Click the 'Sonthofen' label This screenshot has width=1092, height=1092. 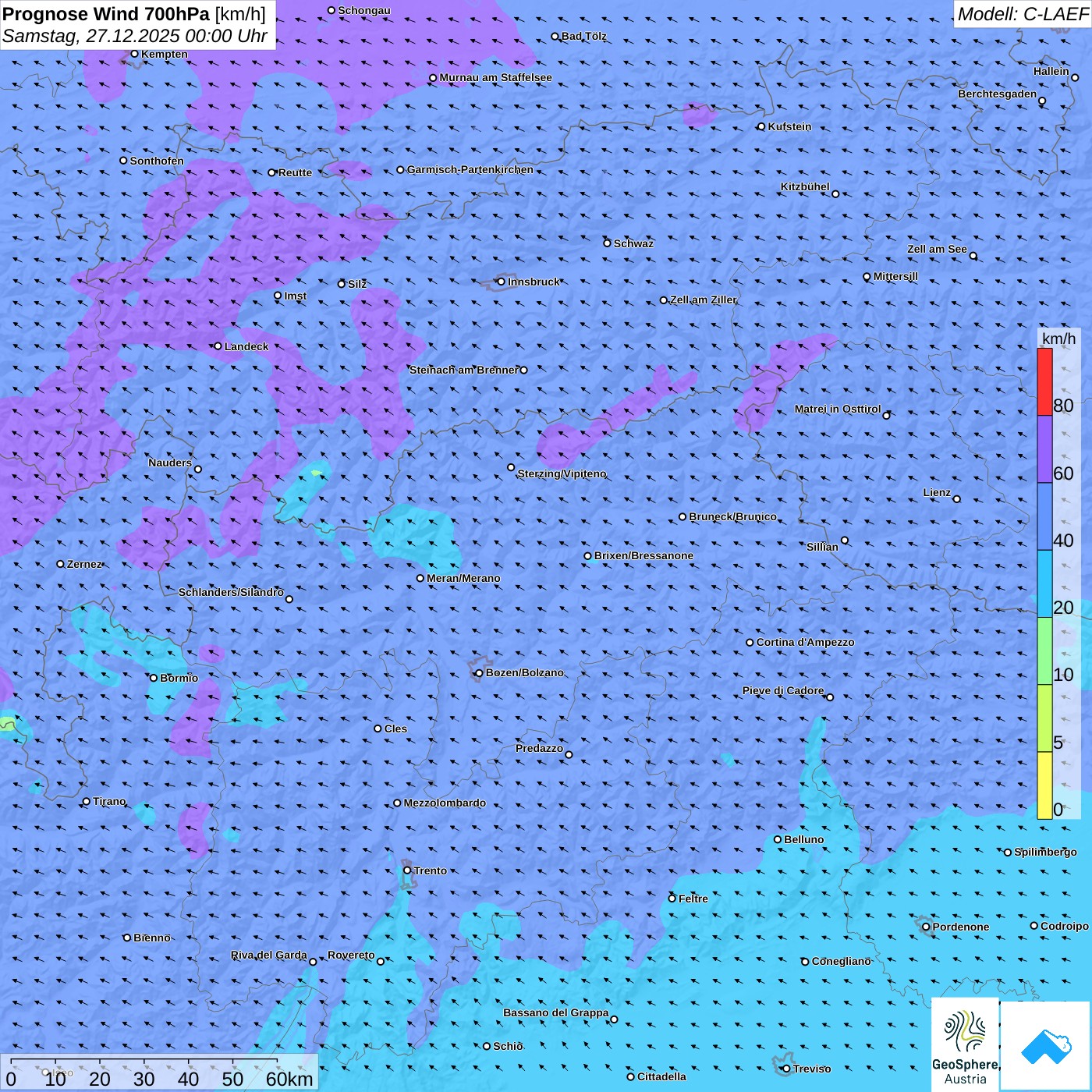coord(157,161)
